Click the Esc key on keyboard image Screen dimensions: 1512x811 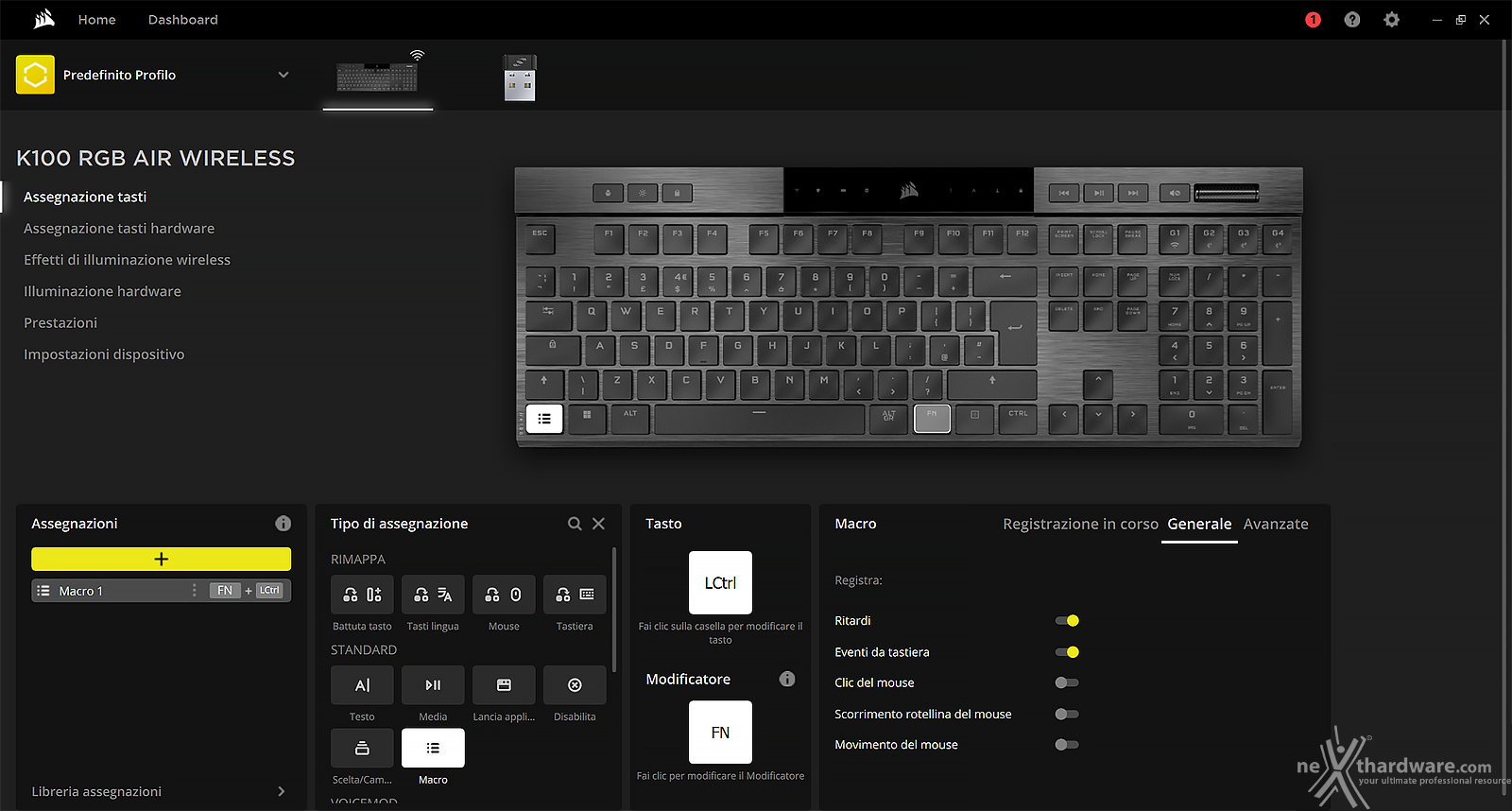[x=540, y=238]
